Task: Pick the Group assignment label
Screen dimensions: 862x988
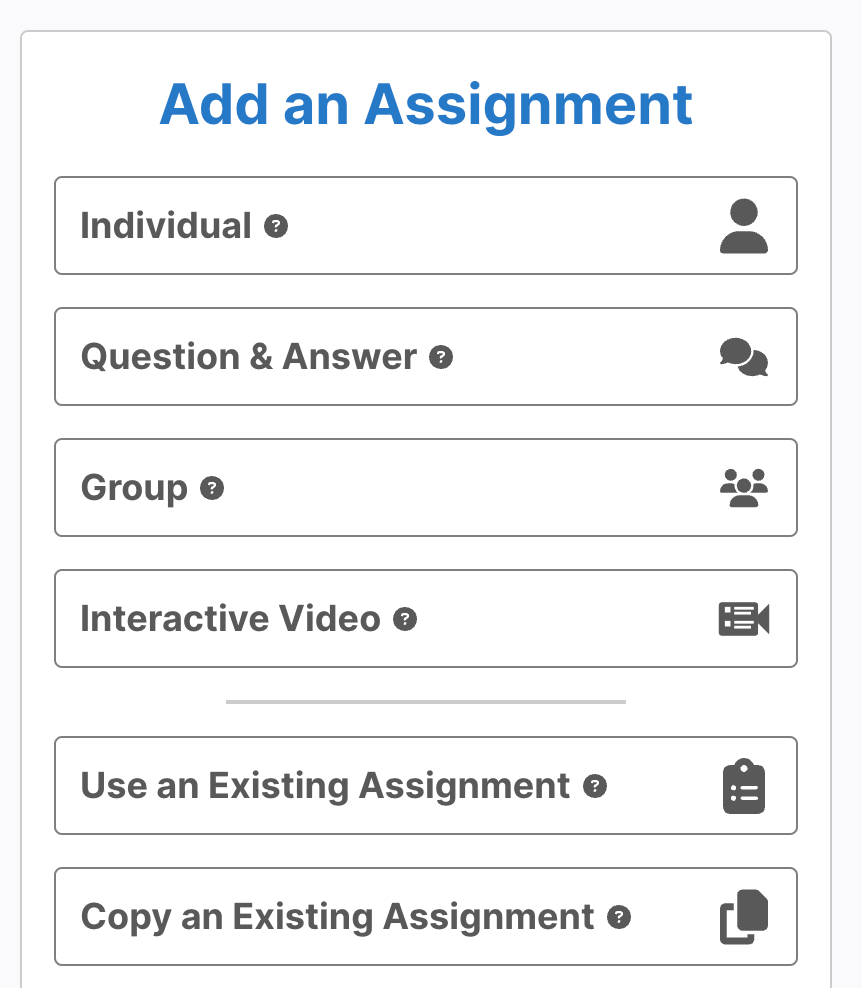Action: (134, 488)
